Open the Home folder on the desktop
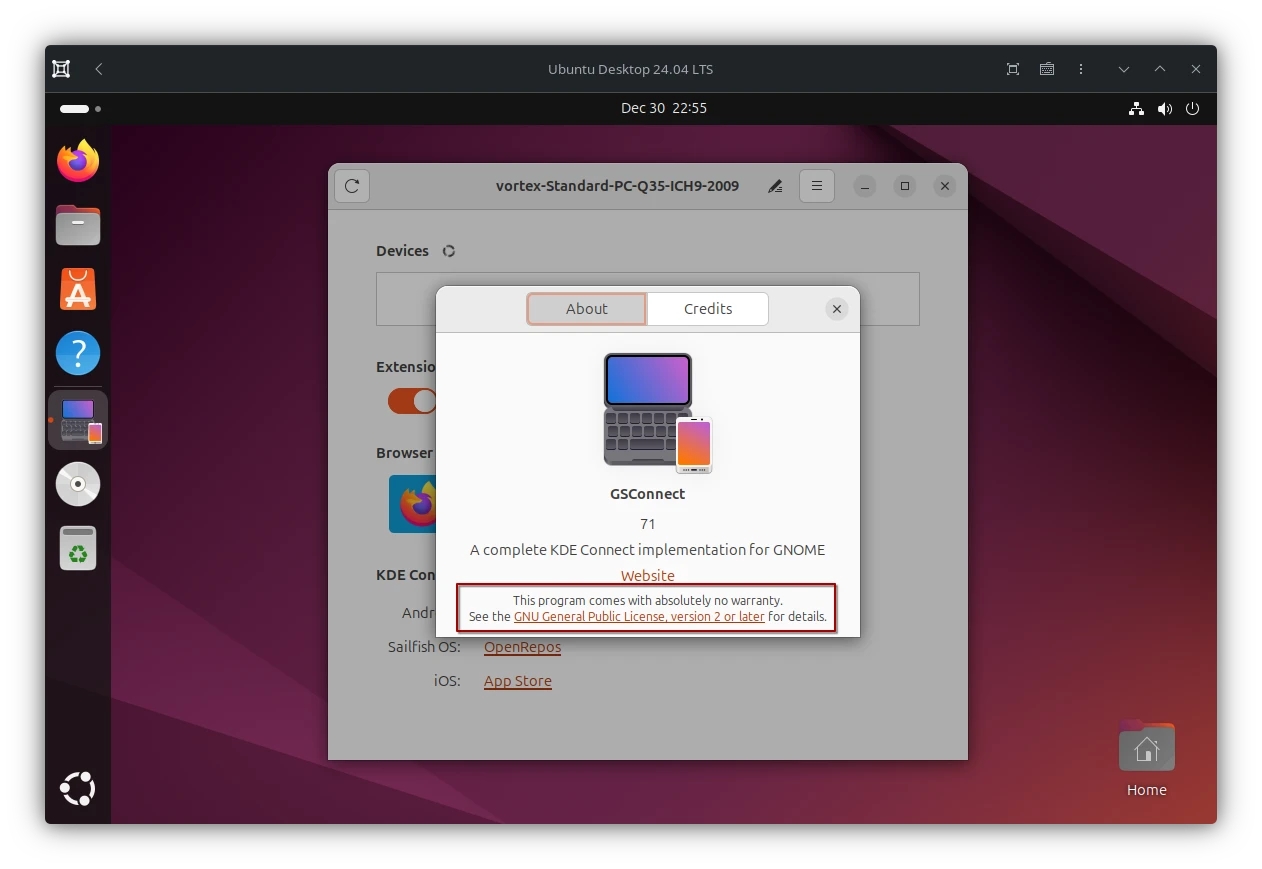Image resolution: width=1262 pixels, height=869 pixels. [x=1146, y=746]
